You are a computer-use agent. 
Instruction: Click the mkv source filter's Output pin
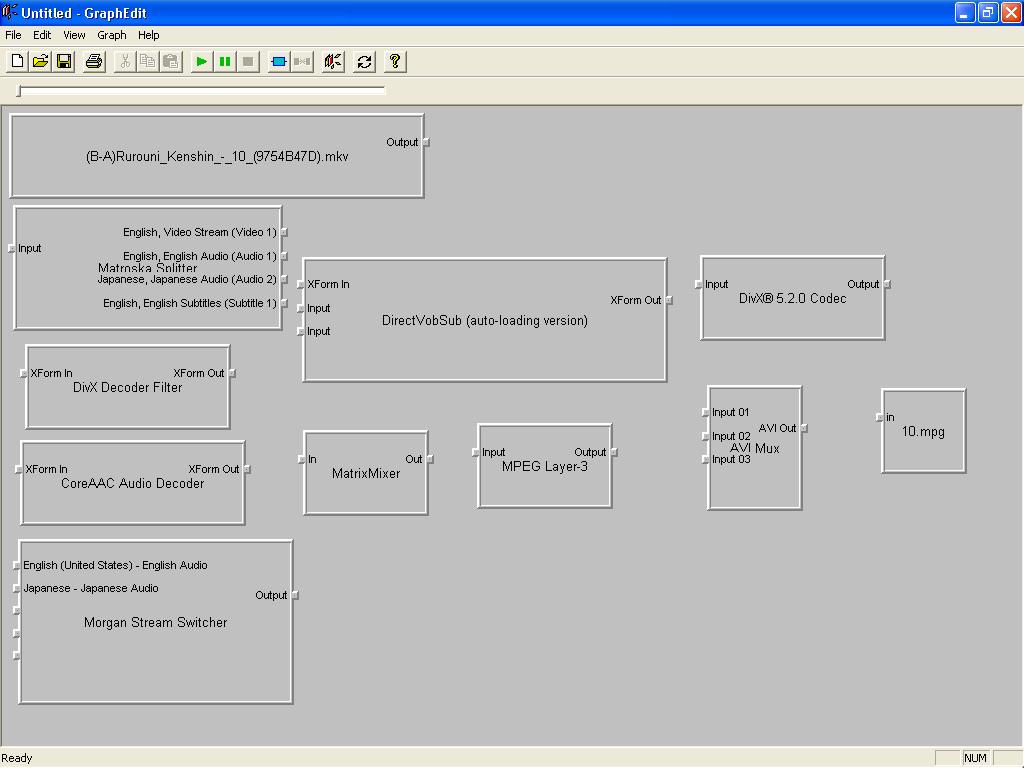point(426,142)
